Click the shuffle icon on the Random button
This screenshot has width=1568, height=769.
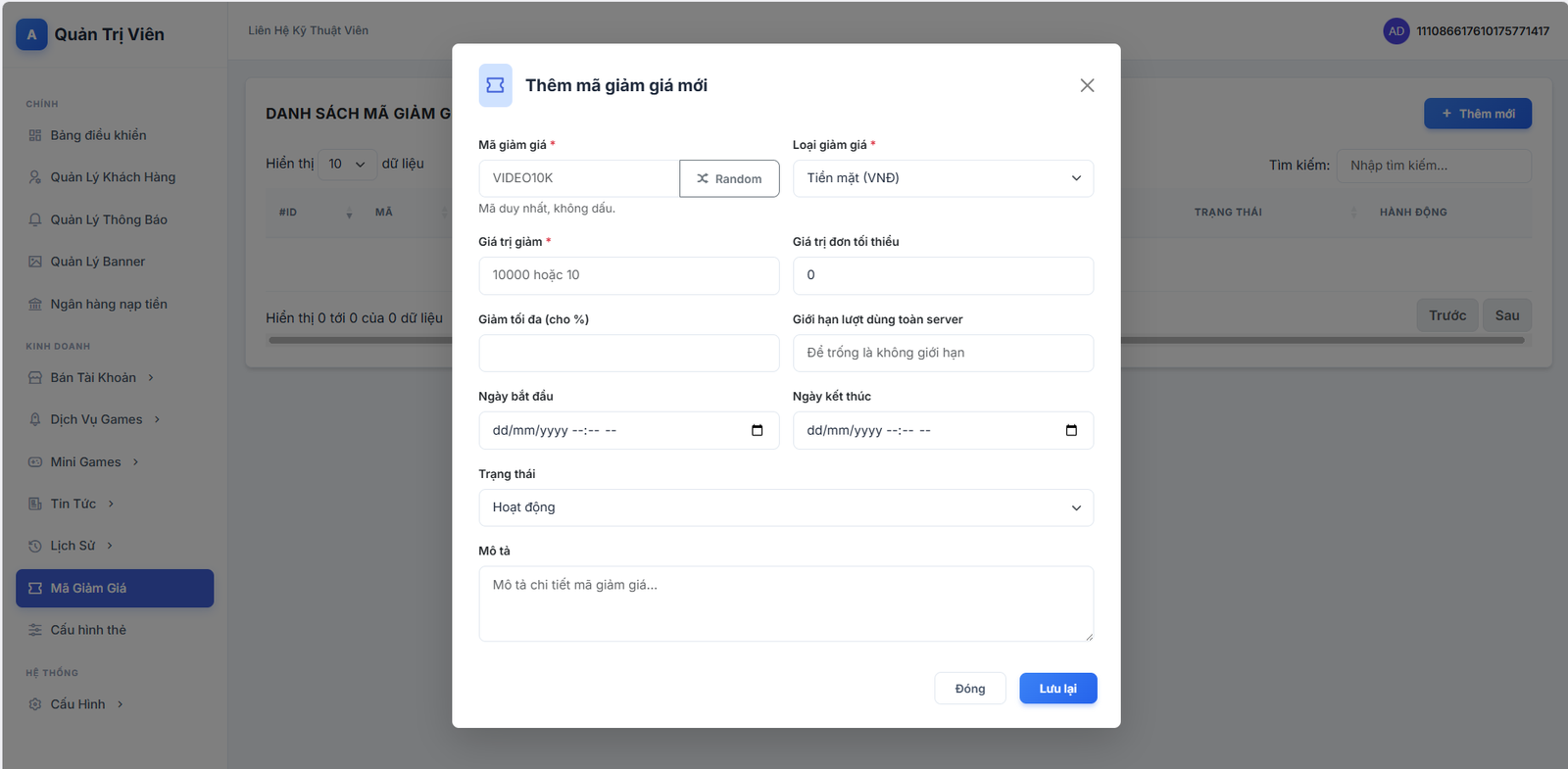703,178
